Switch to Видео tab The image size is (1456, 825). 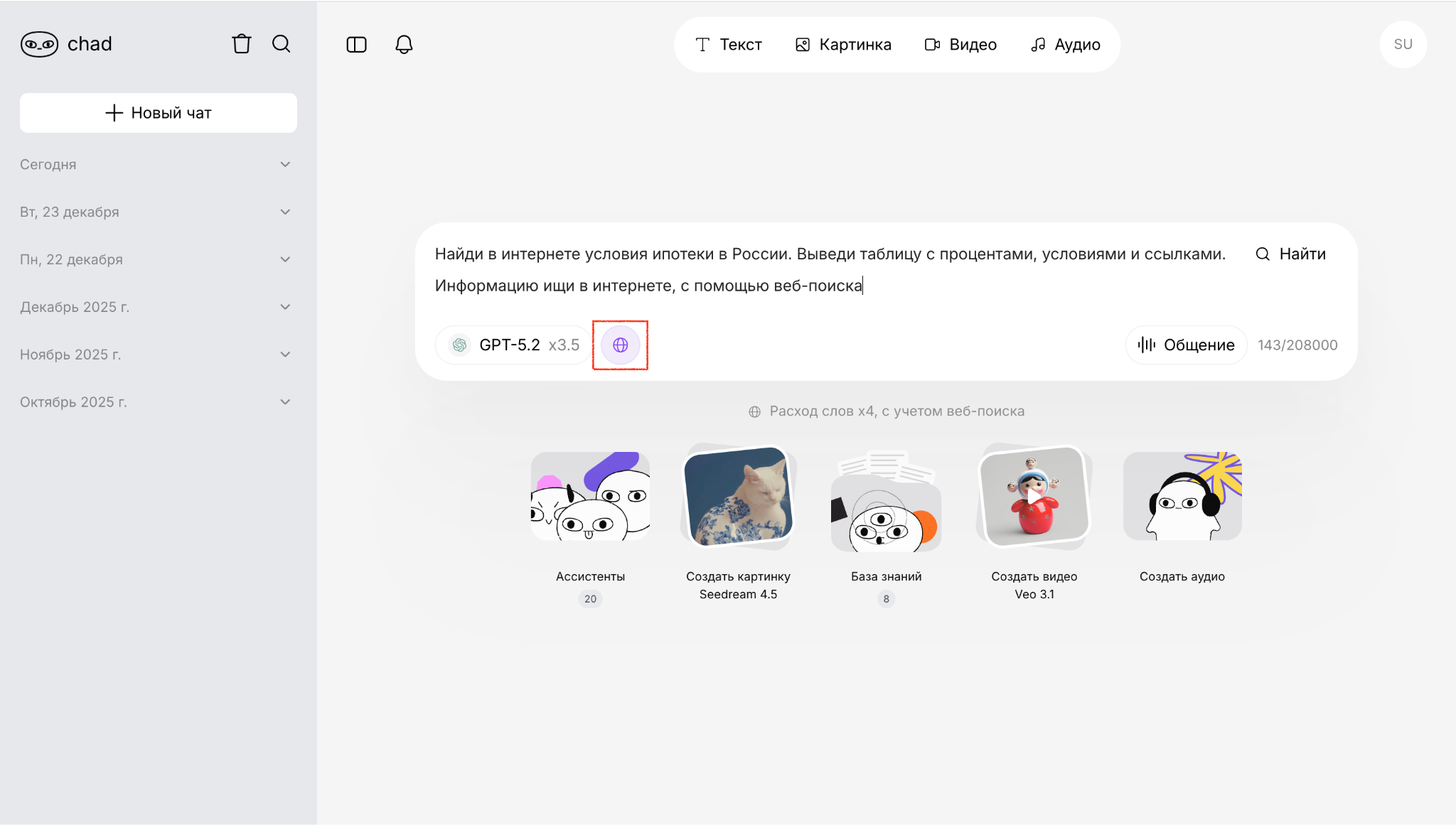(960, 45)
